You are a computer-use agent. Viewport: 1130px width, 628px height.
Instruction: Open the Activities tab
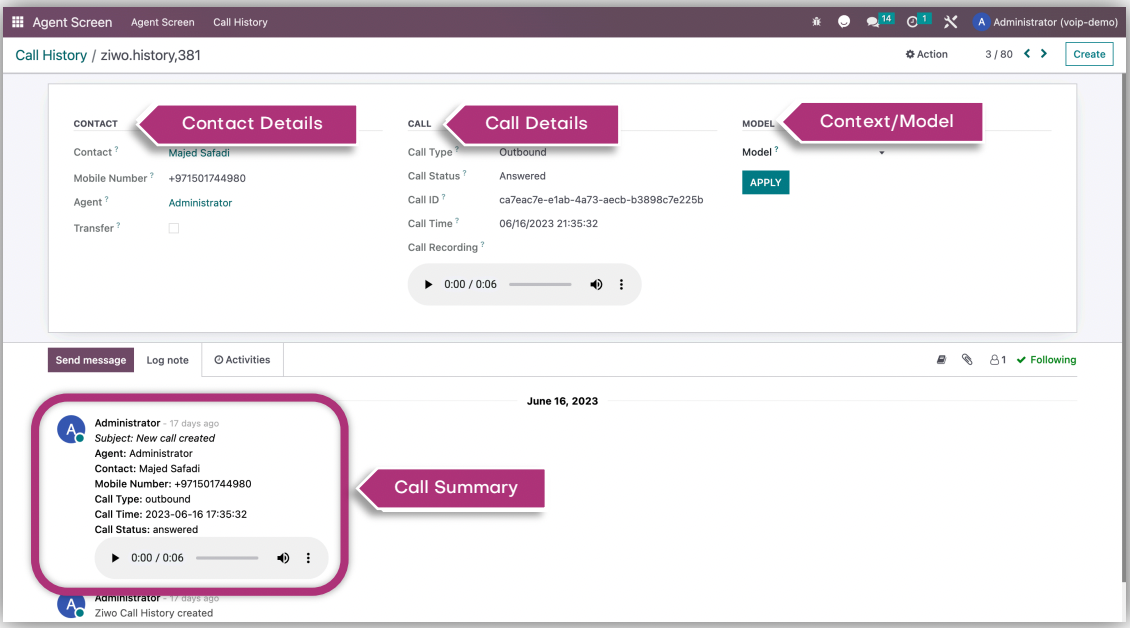242,360
